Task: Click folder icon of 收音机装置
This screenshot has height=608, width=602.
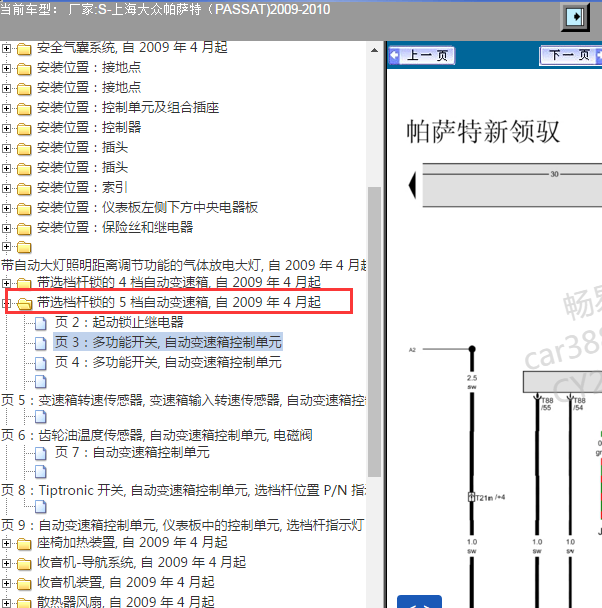Action: pyautogui.click(x=24, y=584)
